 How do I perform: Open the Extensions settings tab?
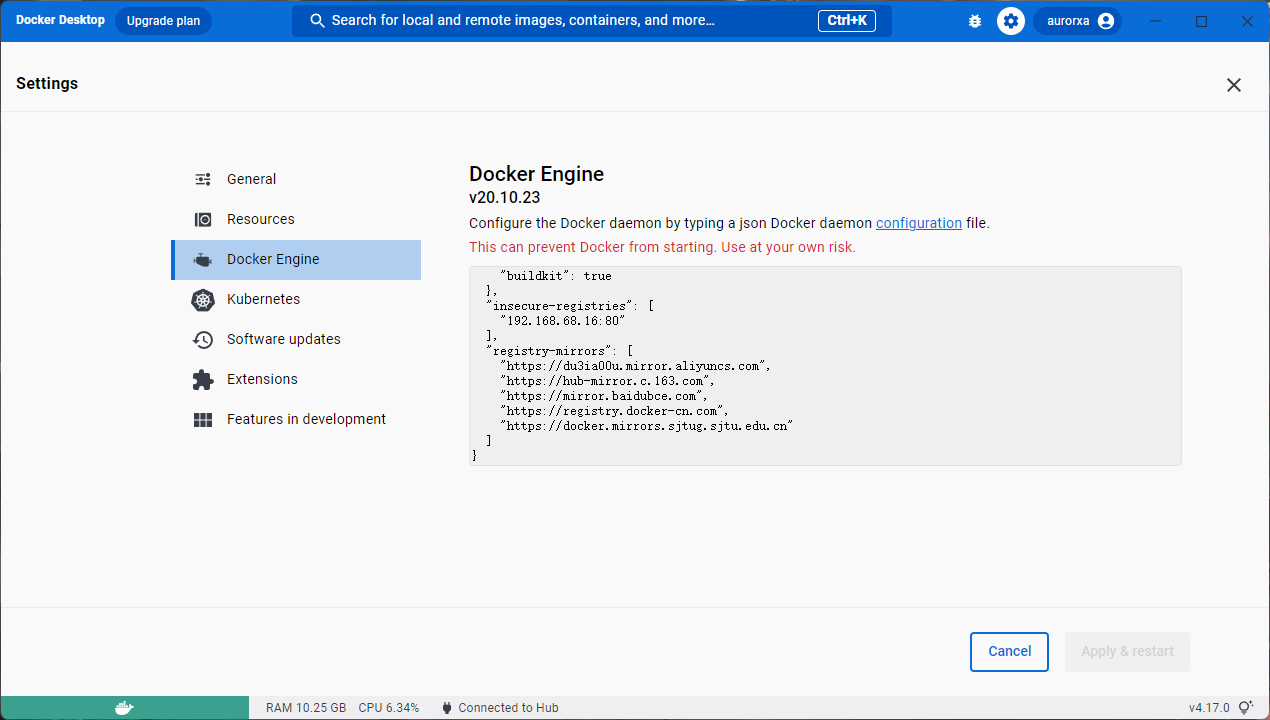pos(296,379)
